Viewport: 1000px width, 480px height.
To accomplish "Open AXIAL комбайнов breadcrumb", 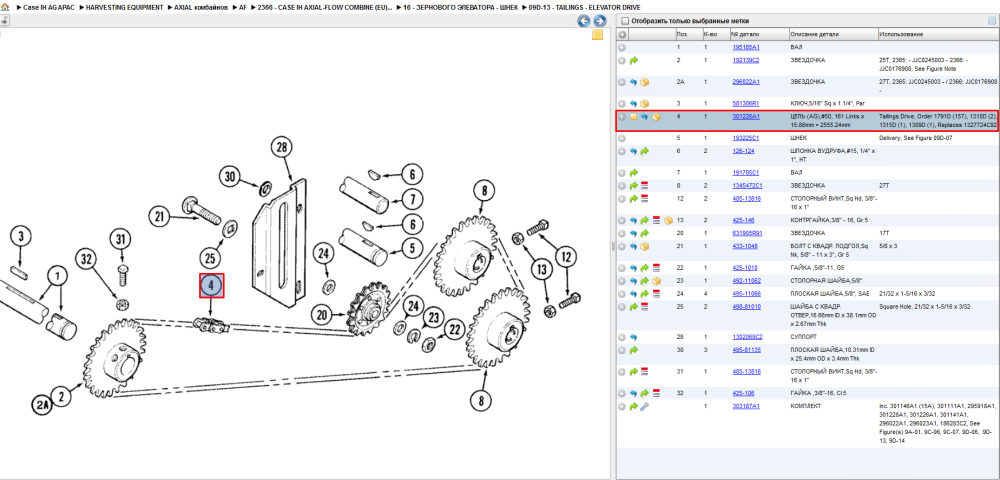I will point(201,7).
